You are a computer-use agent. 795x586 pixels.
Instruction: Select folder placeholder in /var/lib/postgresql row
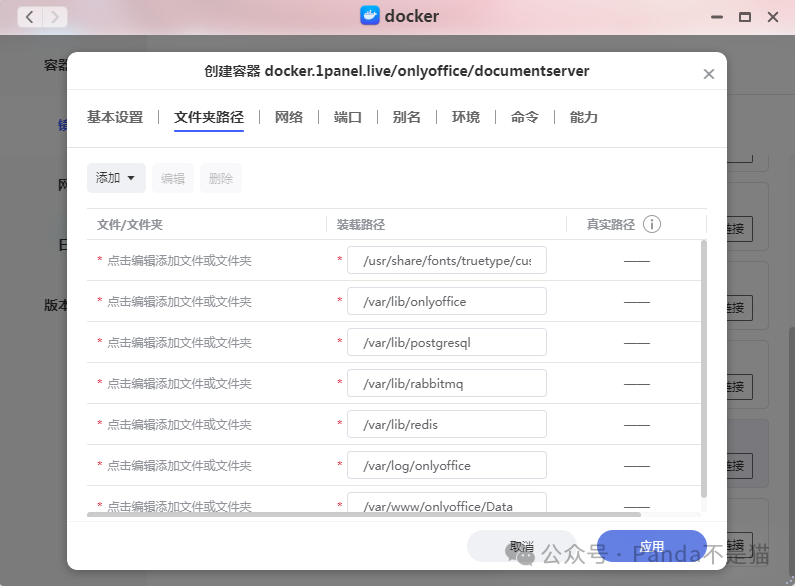click(x=179, y=343)
